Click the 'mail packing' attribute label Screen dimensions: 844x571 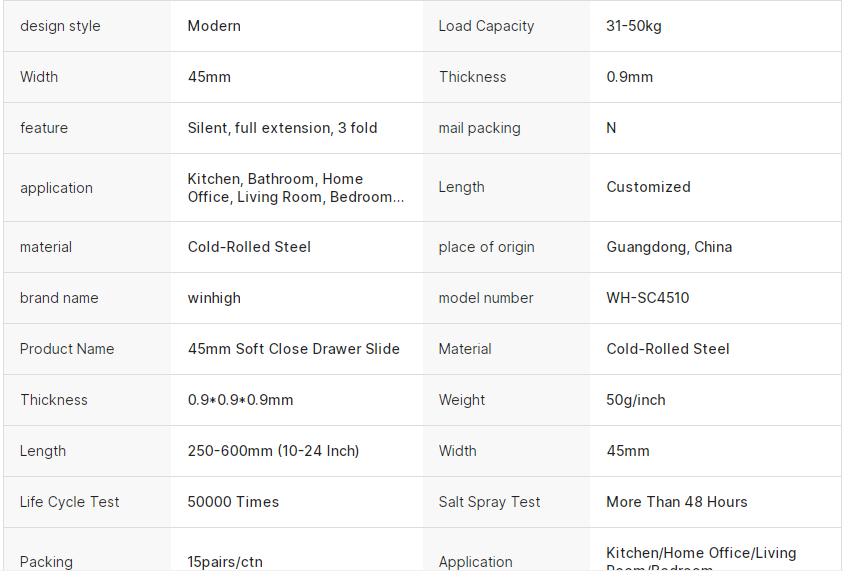click(x=479, y=128)
